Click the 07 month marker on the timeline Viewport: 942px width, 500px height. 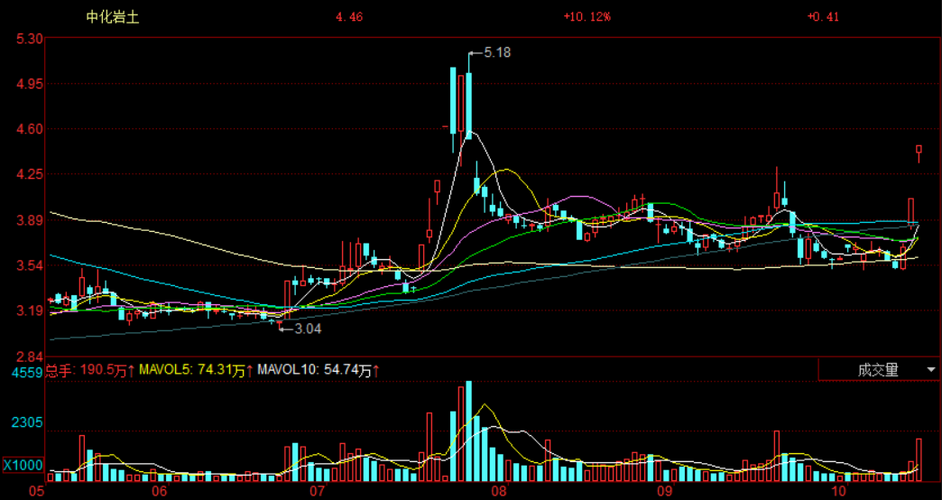point(317,492)
